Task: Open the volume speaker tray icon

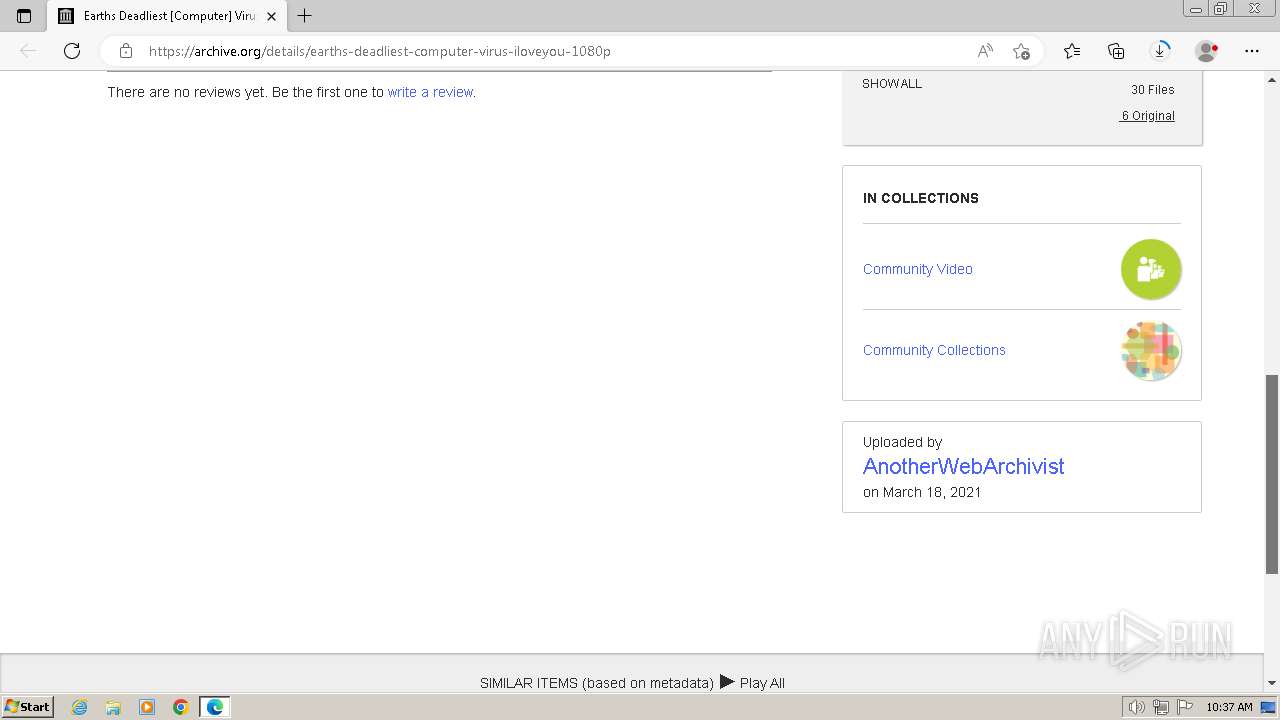Action: (1136, 707)
